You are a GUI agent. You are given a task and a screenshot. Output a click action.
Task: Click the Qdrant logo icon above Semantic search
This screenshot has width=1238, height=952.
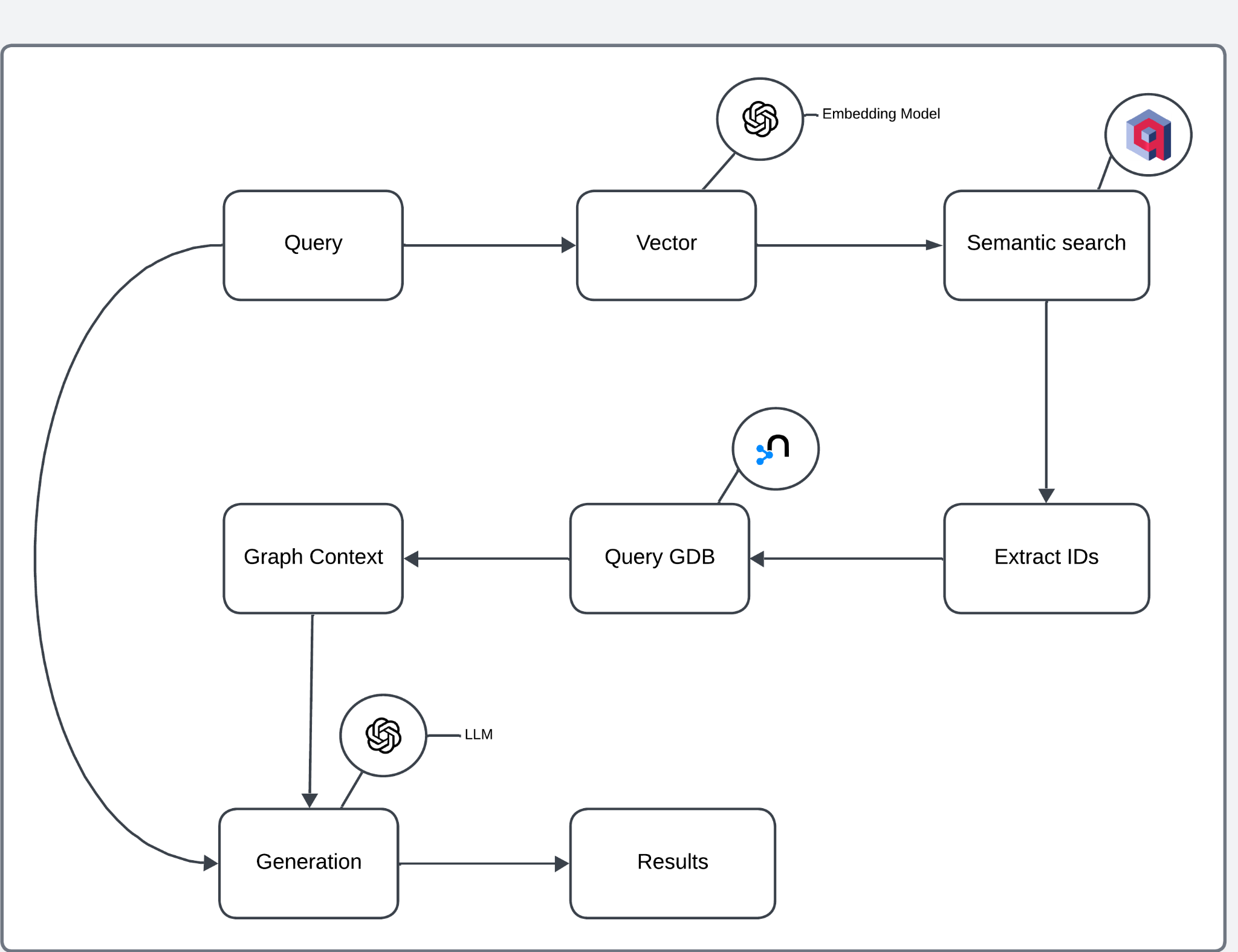(x=1148, y=135)
